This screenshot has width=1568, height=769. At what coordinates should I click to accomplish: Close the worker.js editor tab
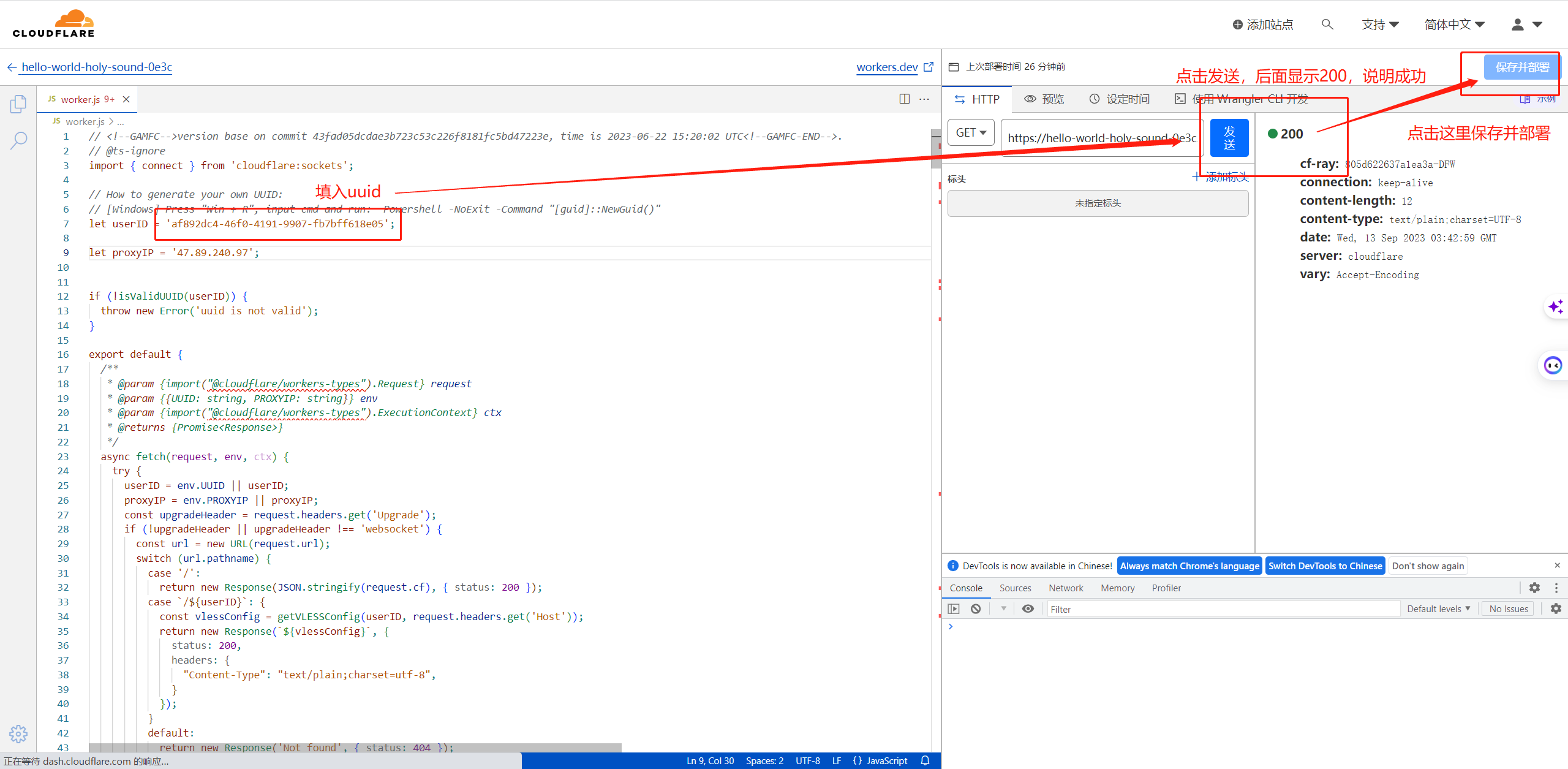pyautogui.click(x=126, y=99)
